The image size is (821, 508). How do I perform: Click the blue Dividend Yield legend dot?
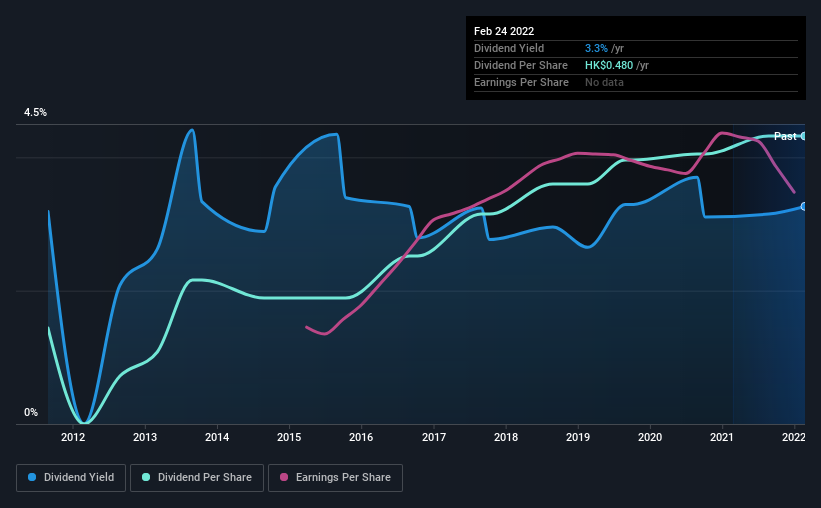32,477
